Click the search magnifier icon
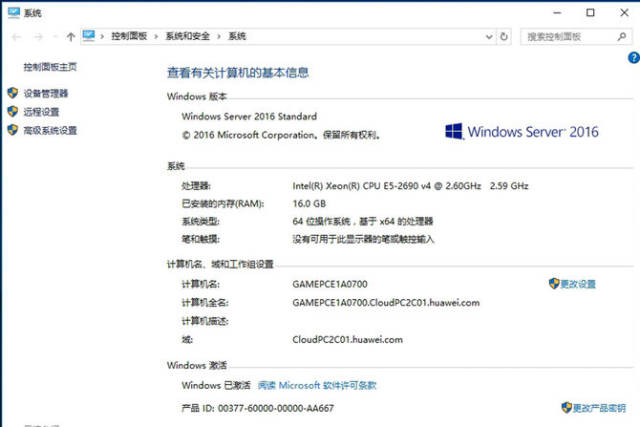Screen dimensions: 640x427 click(622, 37)
